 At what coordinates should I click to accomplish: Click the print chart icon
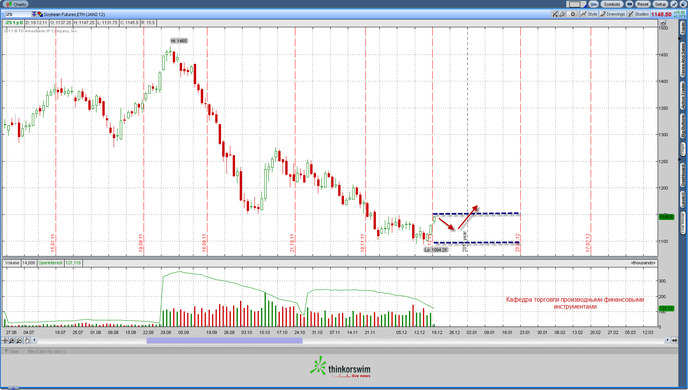click(x=562, y=14)
